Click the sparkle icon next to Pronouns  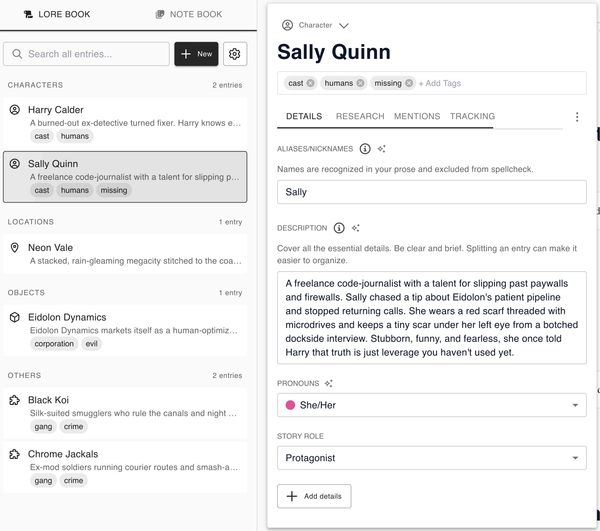coord(329,383)
